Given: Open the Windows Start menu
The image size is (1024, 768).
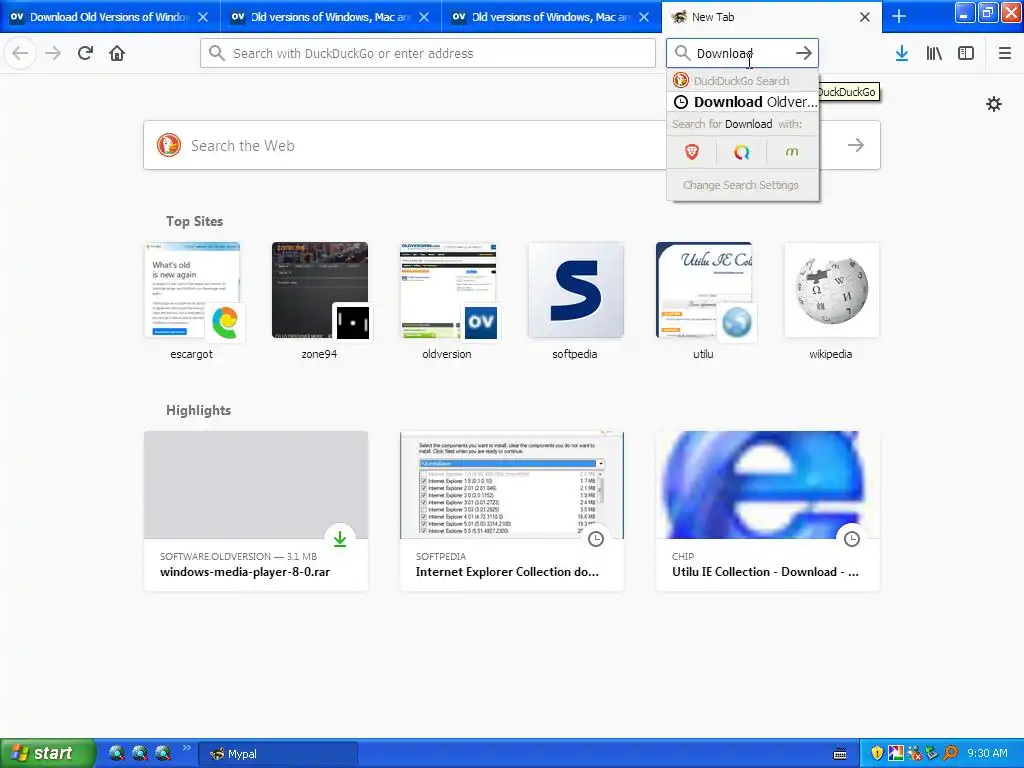Looking at the screenshot, I should click(x=48, y=753).
